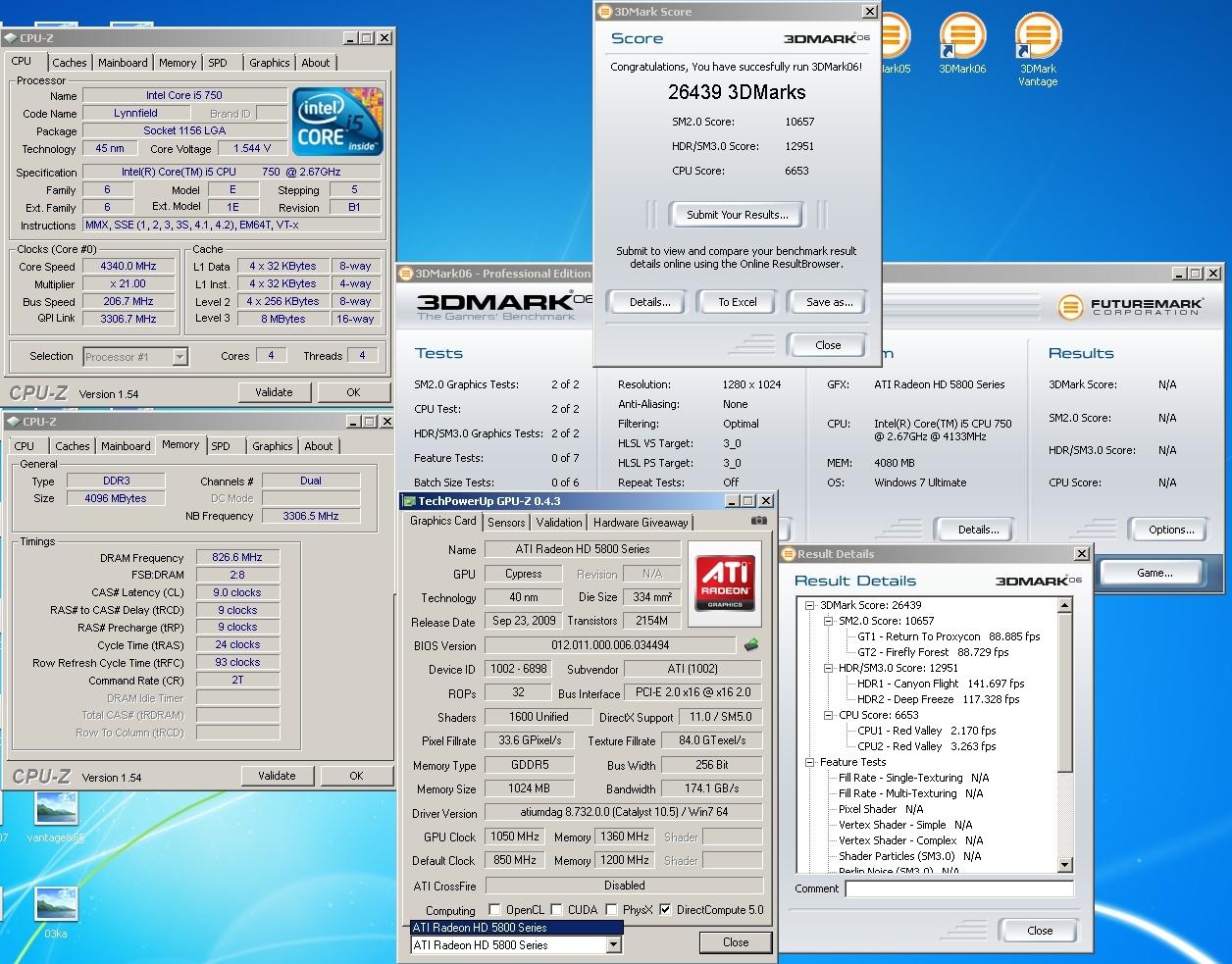Click Validate in the top CPU-Z window
The height and width of the screenshot is (964, 1232).
(x=274, y=392)
